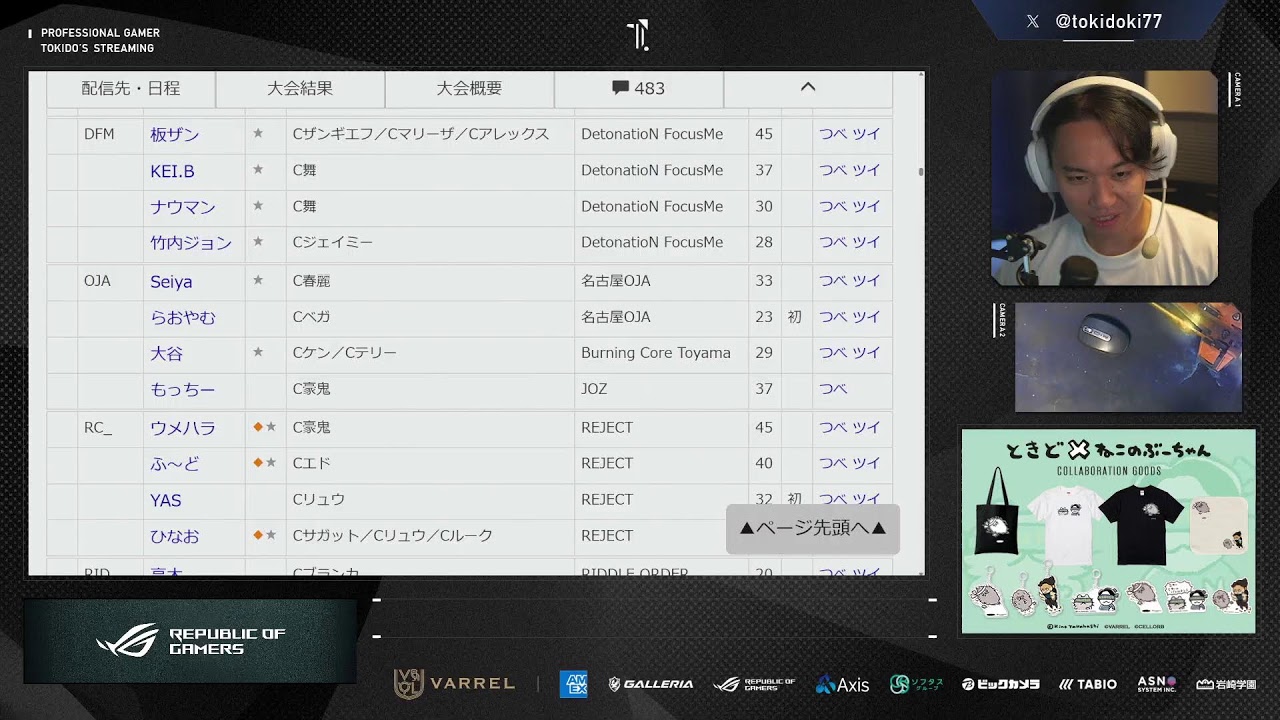This screenshot has height=720, width=1280.
Task: Open the 配信先・日程 tab
Action: (131, 88)
